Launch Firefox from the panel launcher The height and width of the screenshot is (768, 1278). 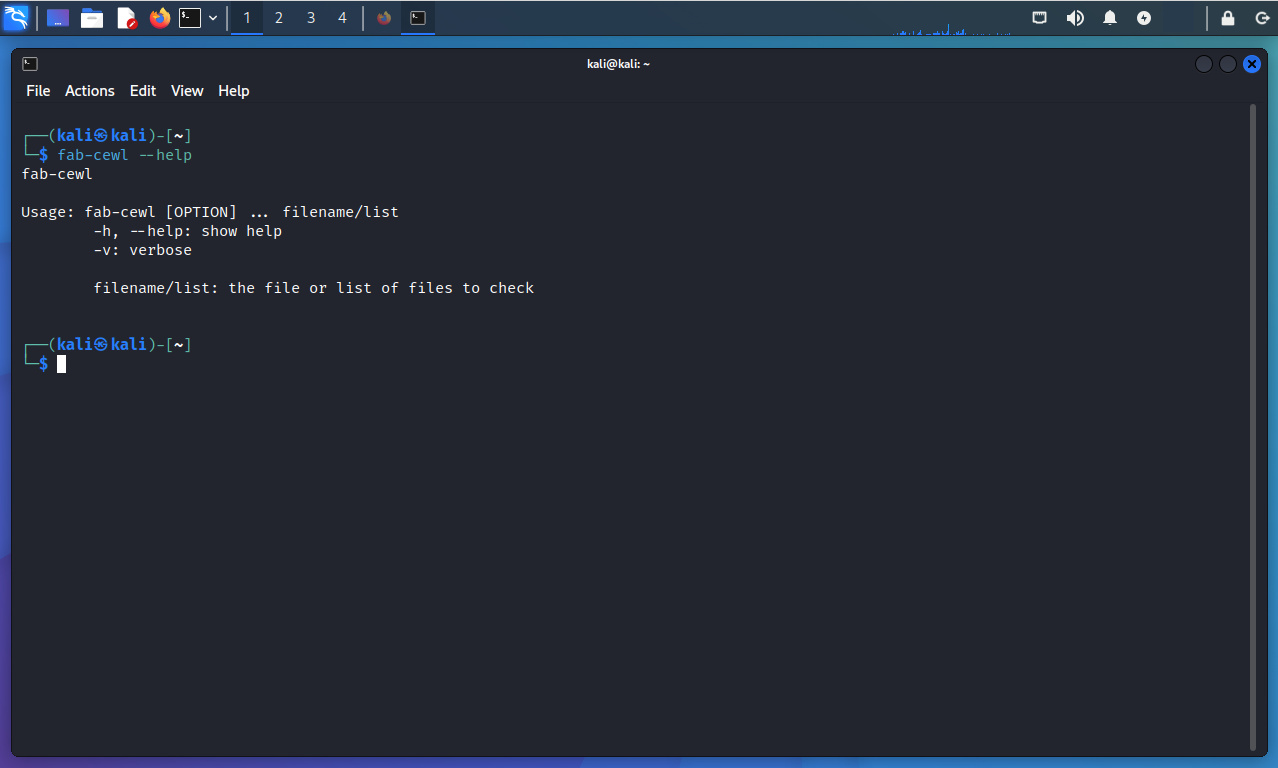[x=159, y=18]
